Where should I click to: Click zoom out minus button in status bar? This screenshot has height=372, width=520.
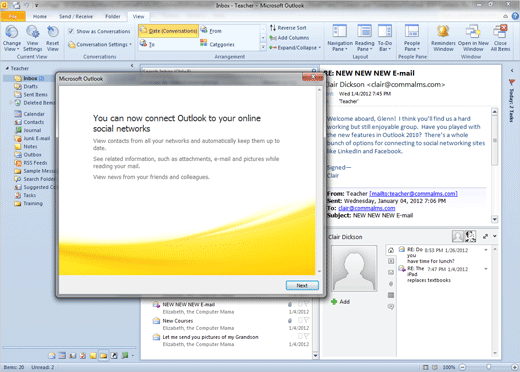462,367
